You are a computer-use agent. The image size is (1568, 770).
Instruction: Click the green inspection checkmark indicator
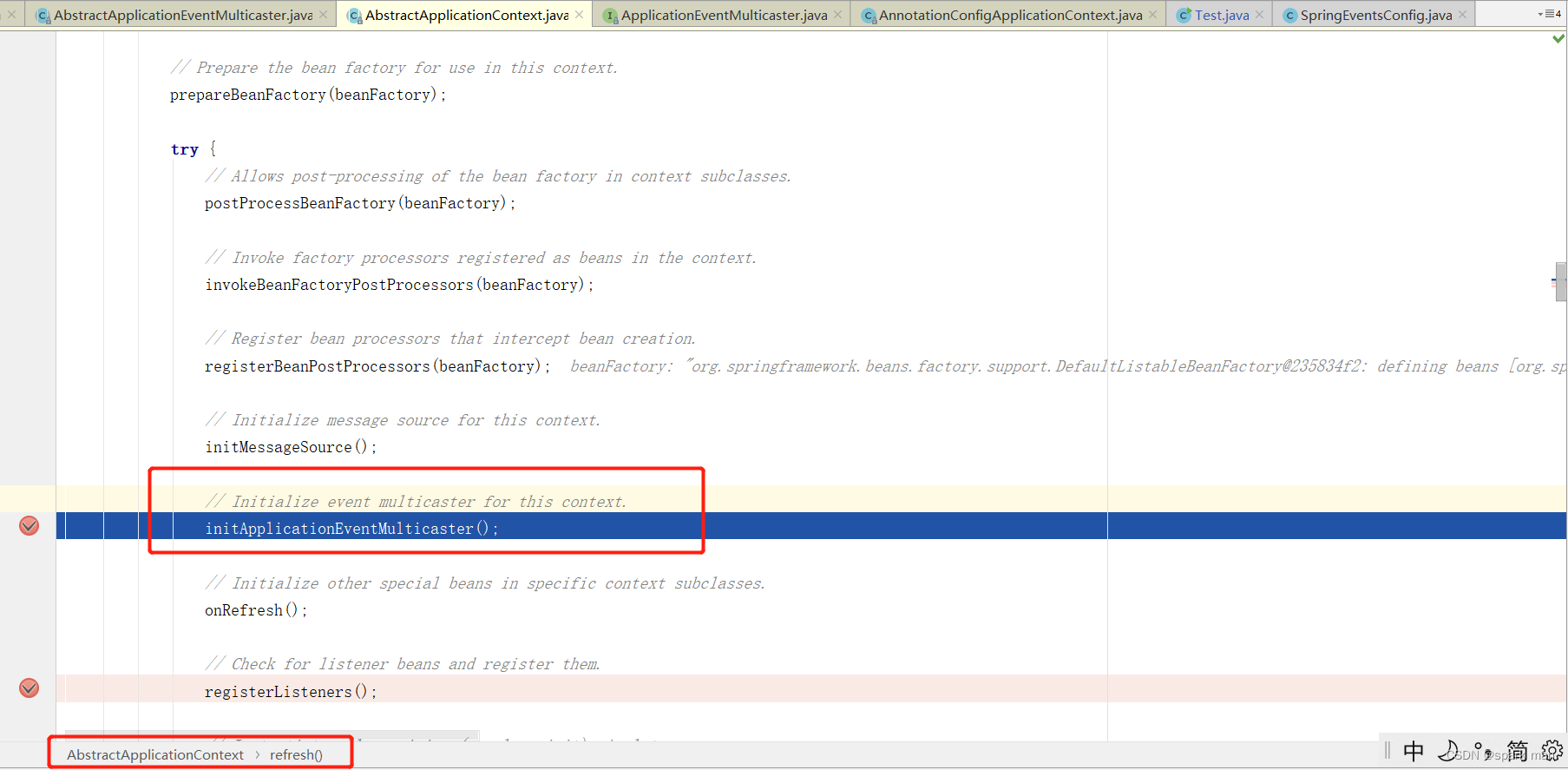tap(1558, 38)
